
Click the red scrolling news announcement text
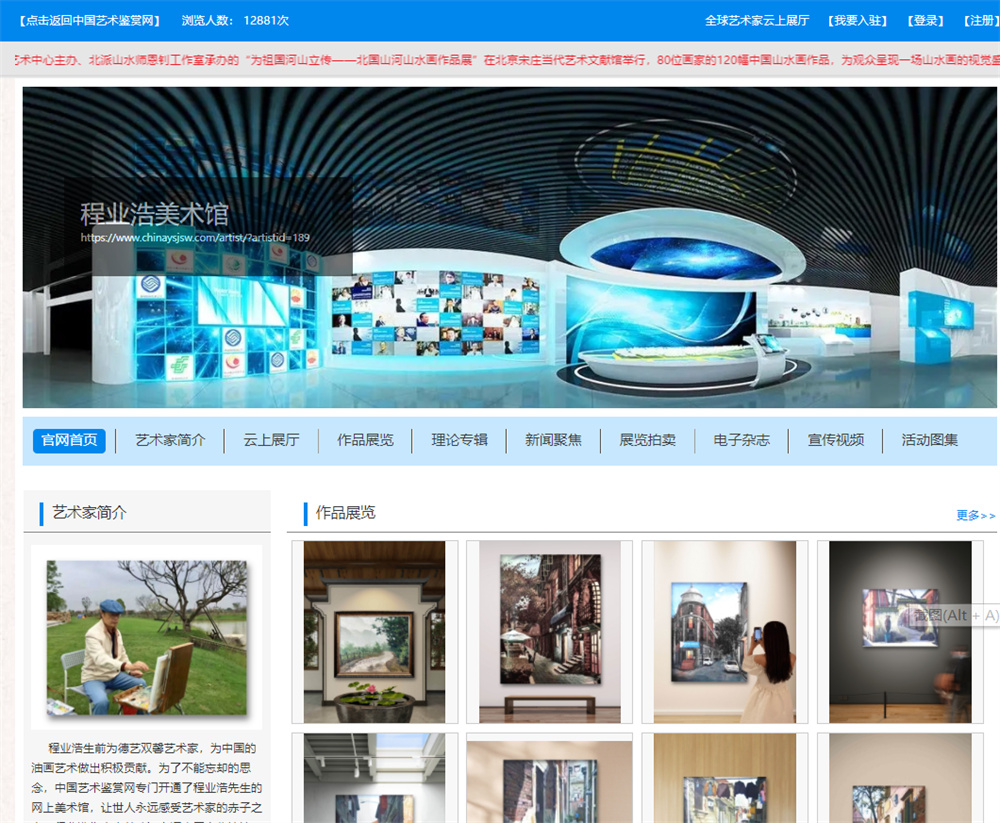pyautogui.click(x=507, y=60)
